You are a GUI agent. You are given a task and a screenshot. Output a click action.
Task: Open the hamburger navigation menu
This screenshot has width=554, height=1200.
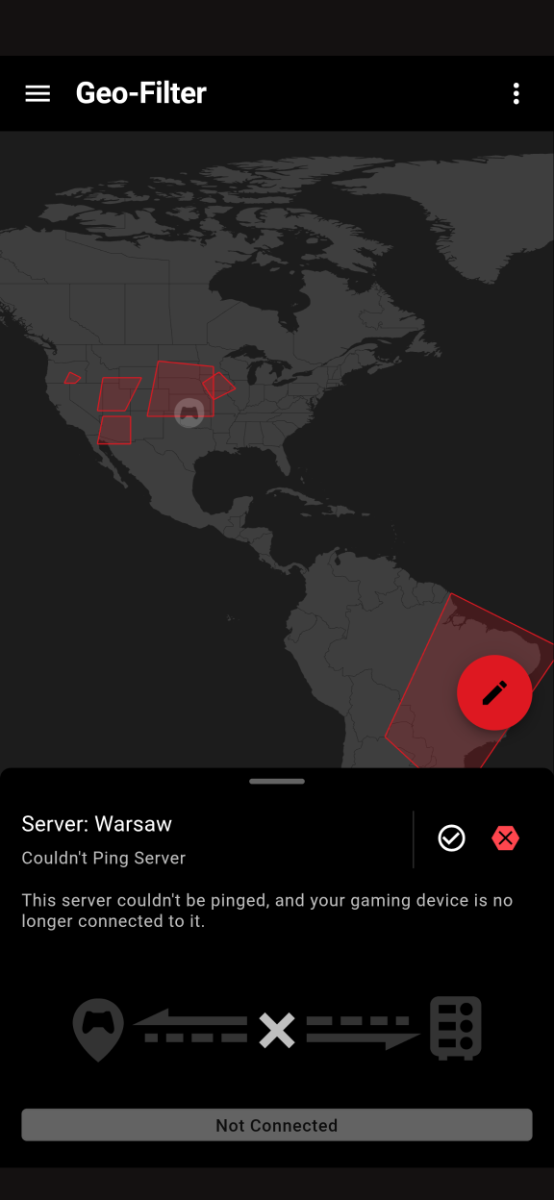pos(37,93)
